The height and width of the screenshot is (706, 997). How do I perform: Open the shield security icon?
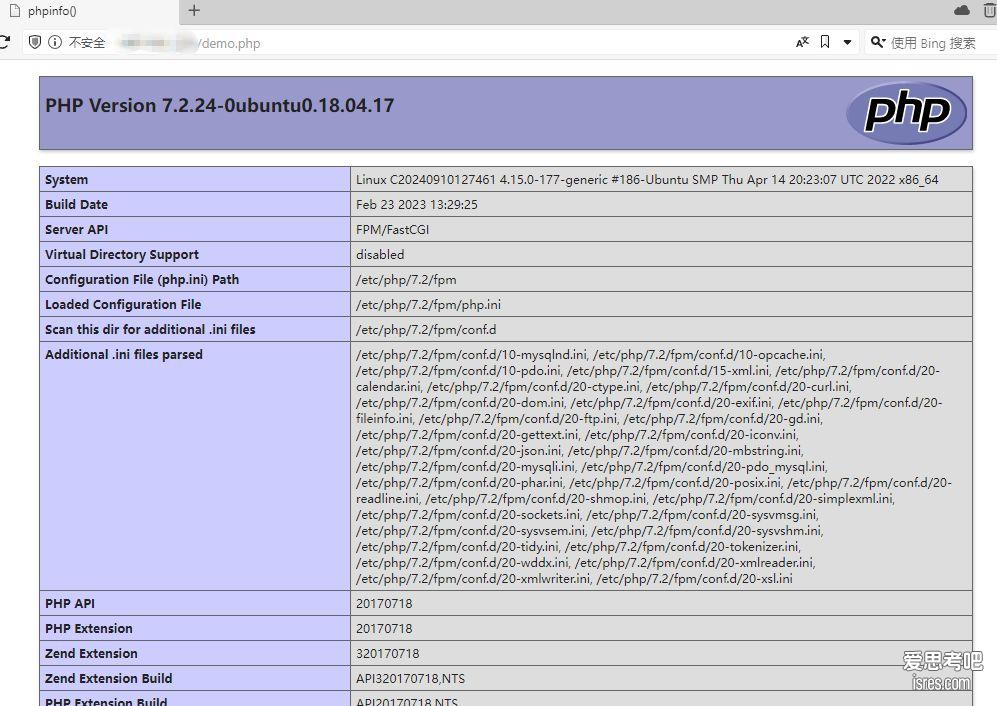coord(35,42)
